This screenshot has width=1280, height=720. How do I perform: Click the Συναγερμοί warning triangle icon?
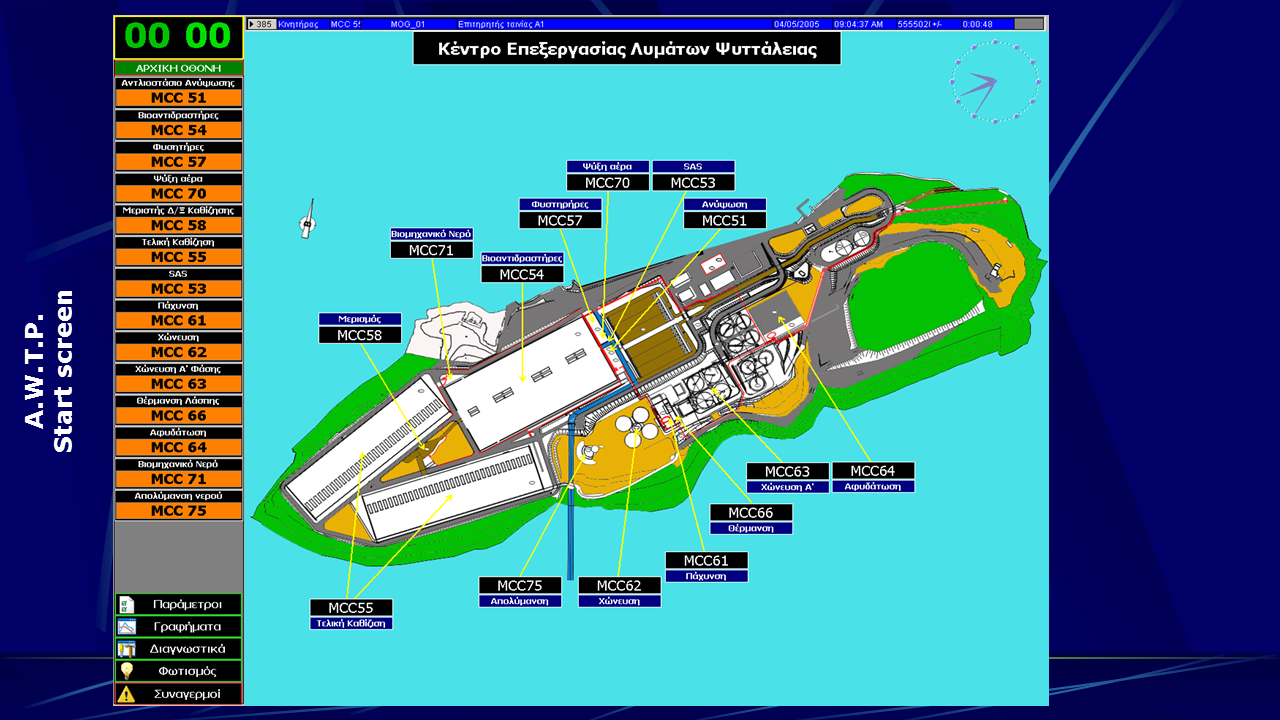coord(126,693)
